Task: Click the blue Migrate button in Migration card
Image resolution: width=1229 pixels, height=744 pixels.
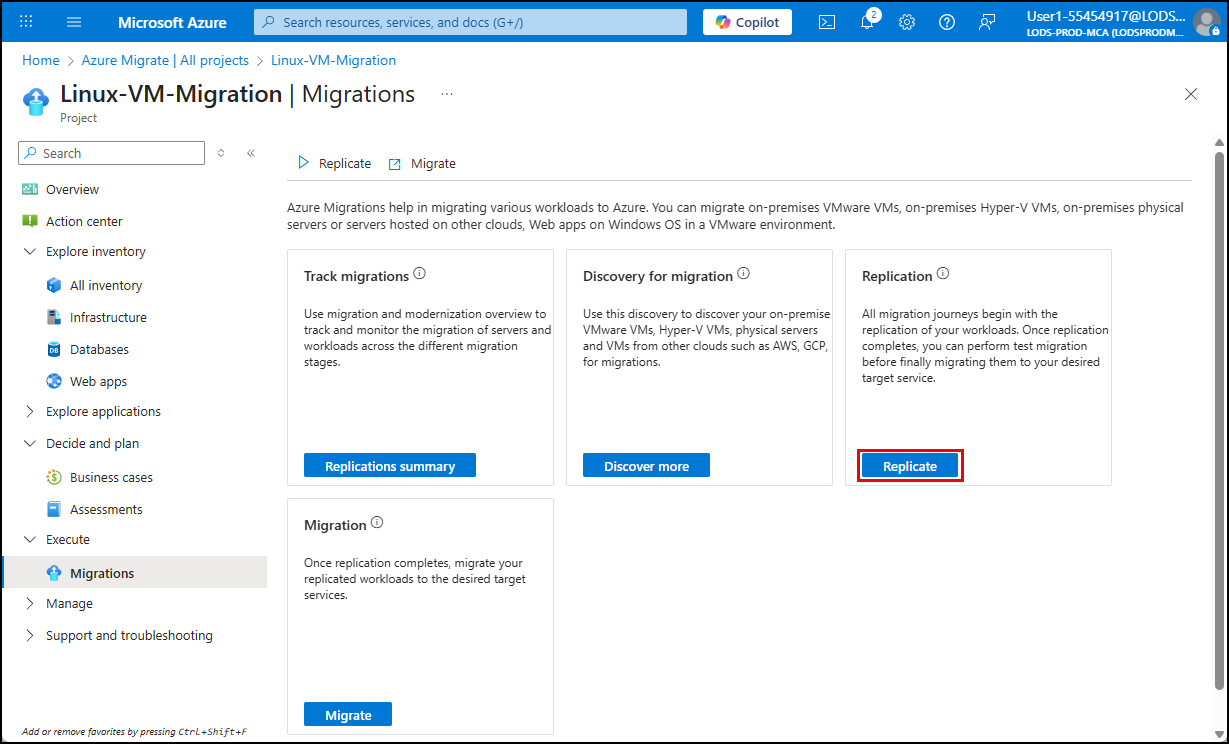Action: (348, 714)
